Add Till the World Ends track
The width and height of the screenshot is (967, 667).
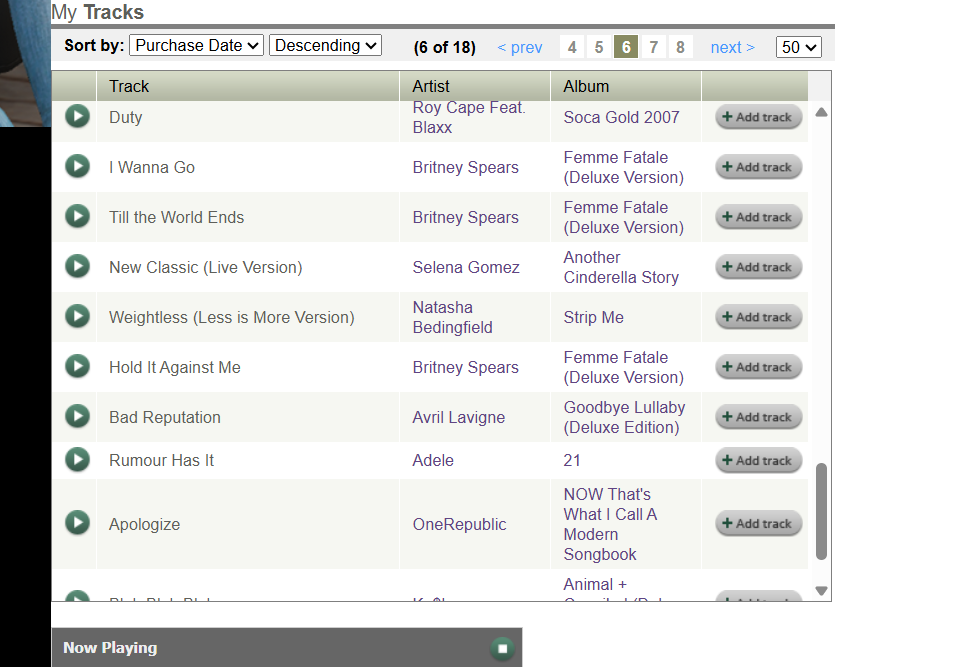(x=758, y=217)
